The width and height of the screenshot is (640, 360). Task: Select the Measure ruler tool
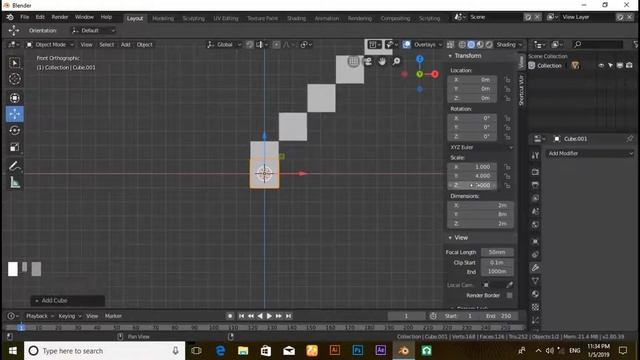[15, 182]
